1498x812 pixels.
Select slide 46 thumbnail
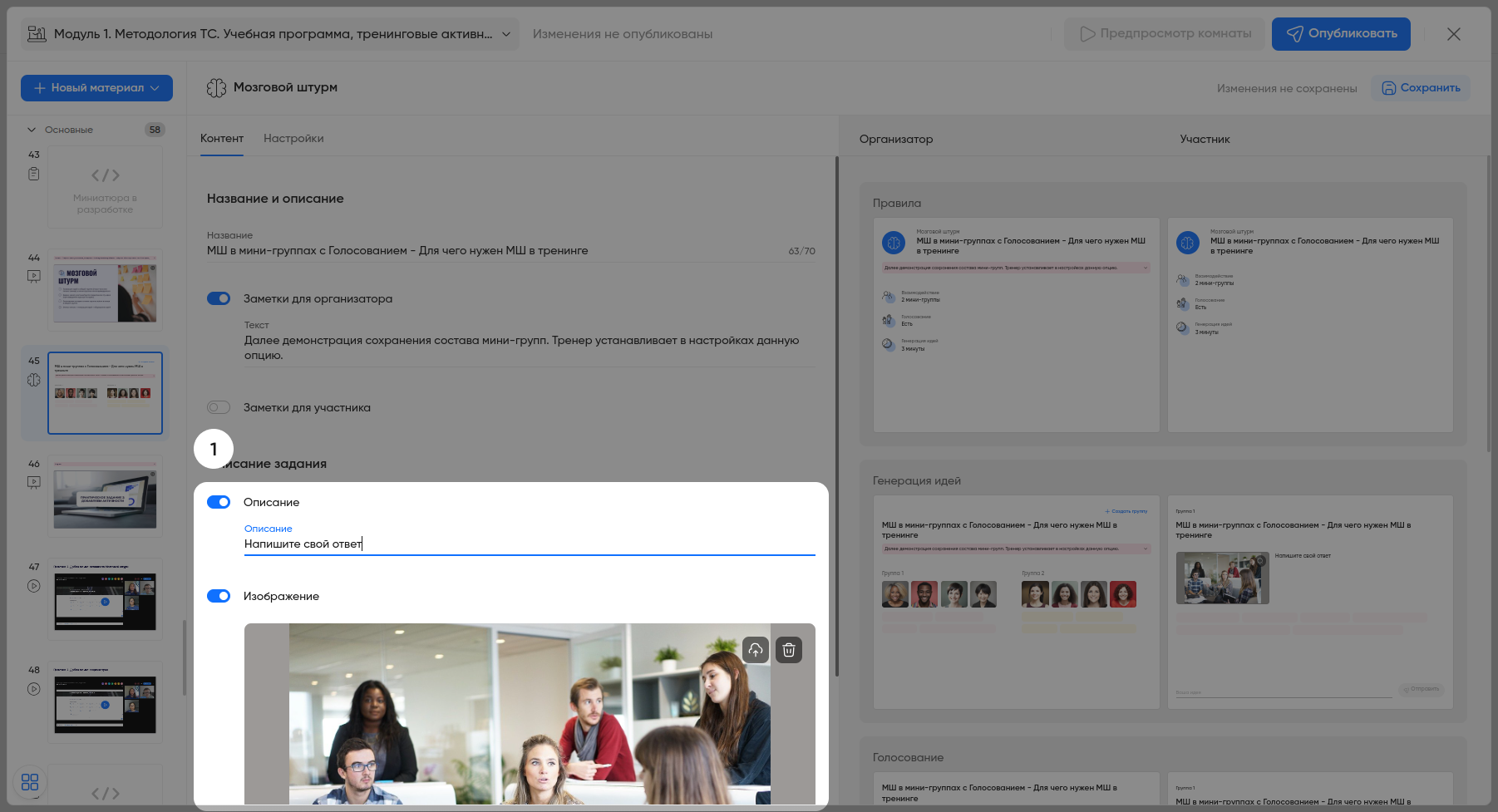pyautogui.click(x=105, y=496)
